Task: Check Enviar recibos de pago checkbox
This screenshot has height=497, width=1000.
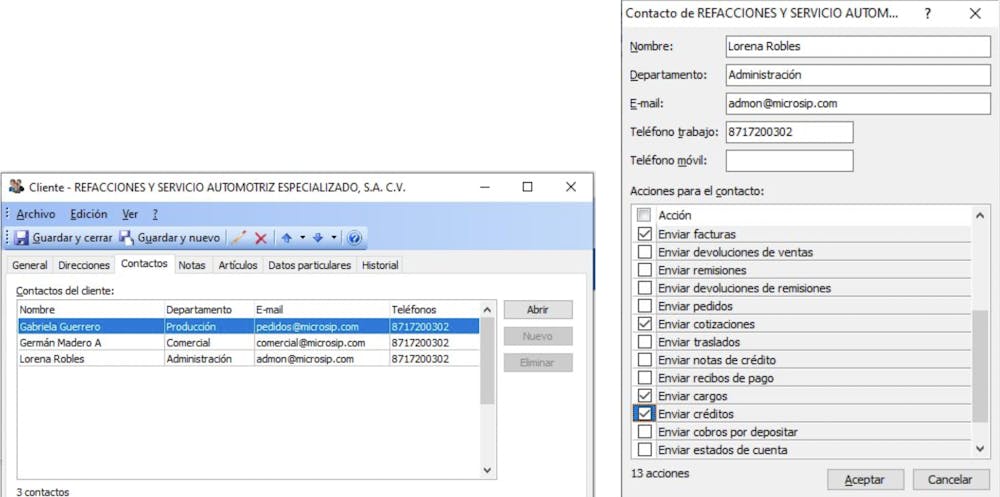Action: point(644,378)
